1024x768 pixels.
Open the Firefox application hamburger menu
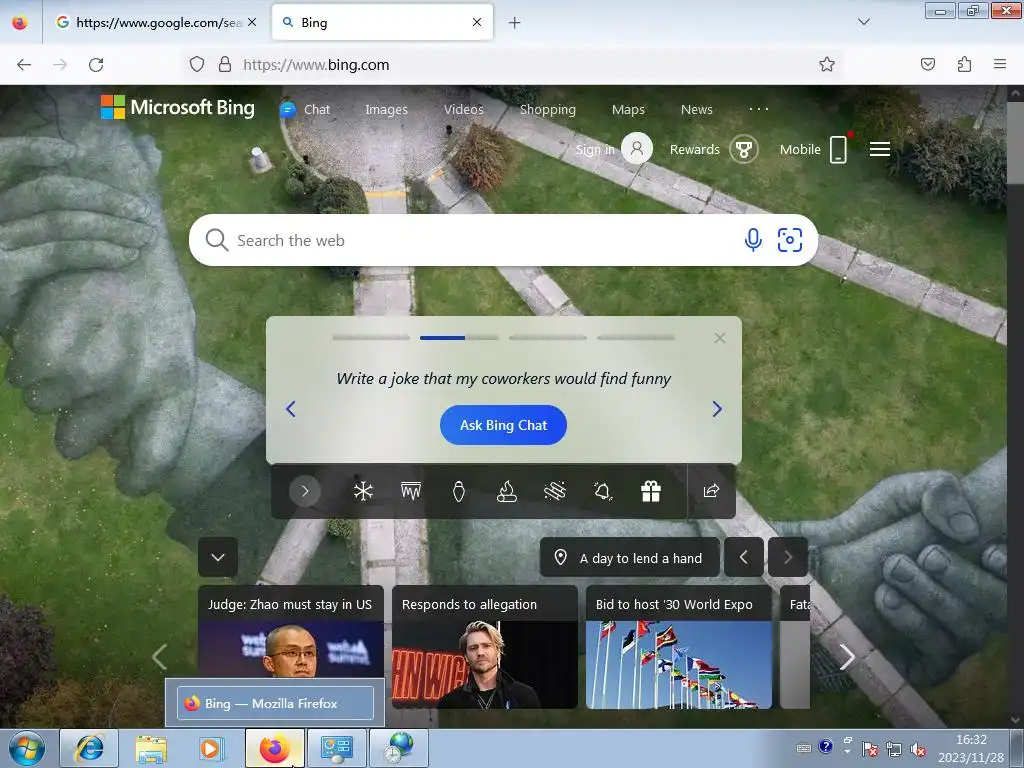click(x=1000, y=64)
